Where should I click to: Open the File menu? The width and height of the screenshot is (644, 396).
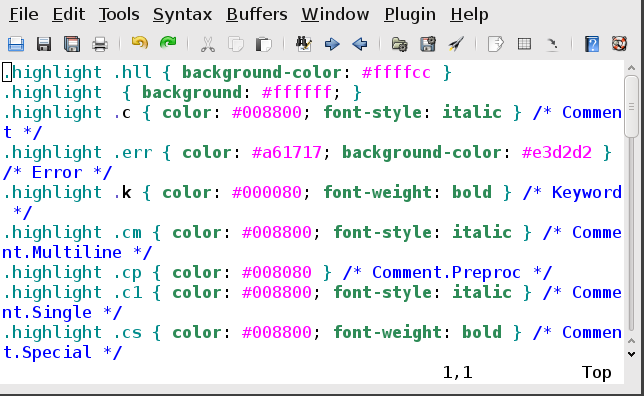pyautogui.click(x=24, y=15)
